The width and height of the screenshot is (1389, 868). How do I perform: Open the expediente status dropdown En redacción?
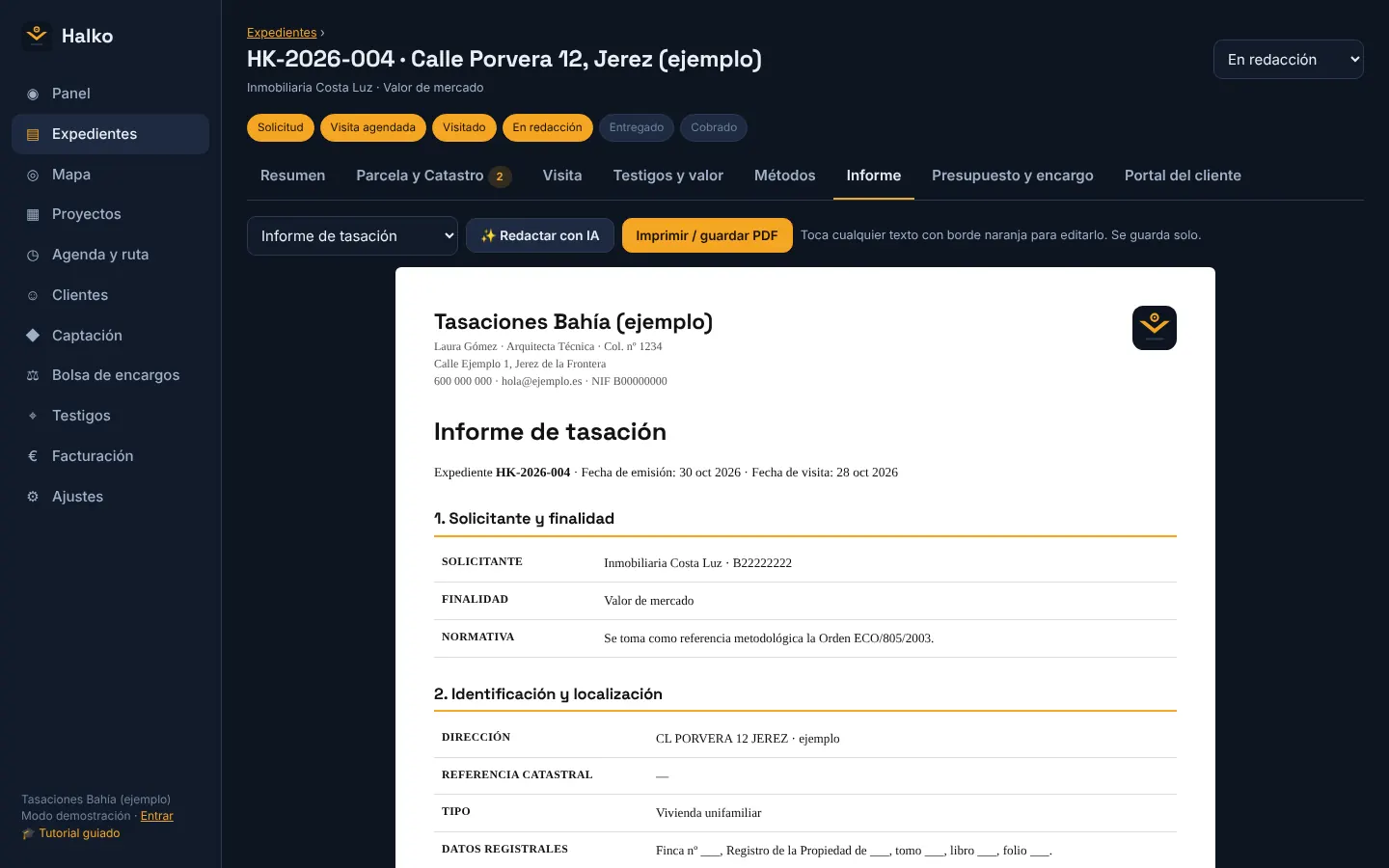coord(1288,60)
